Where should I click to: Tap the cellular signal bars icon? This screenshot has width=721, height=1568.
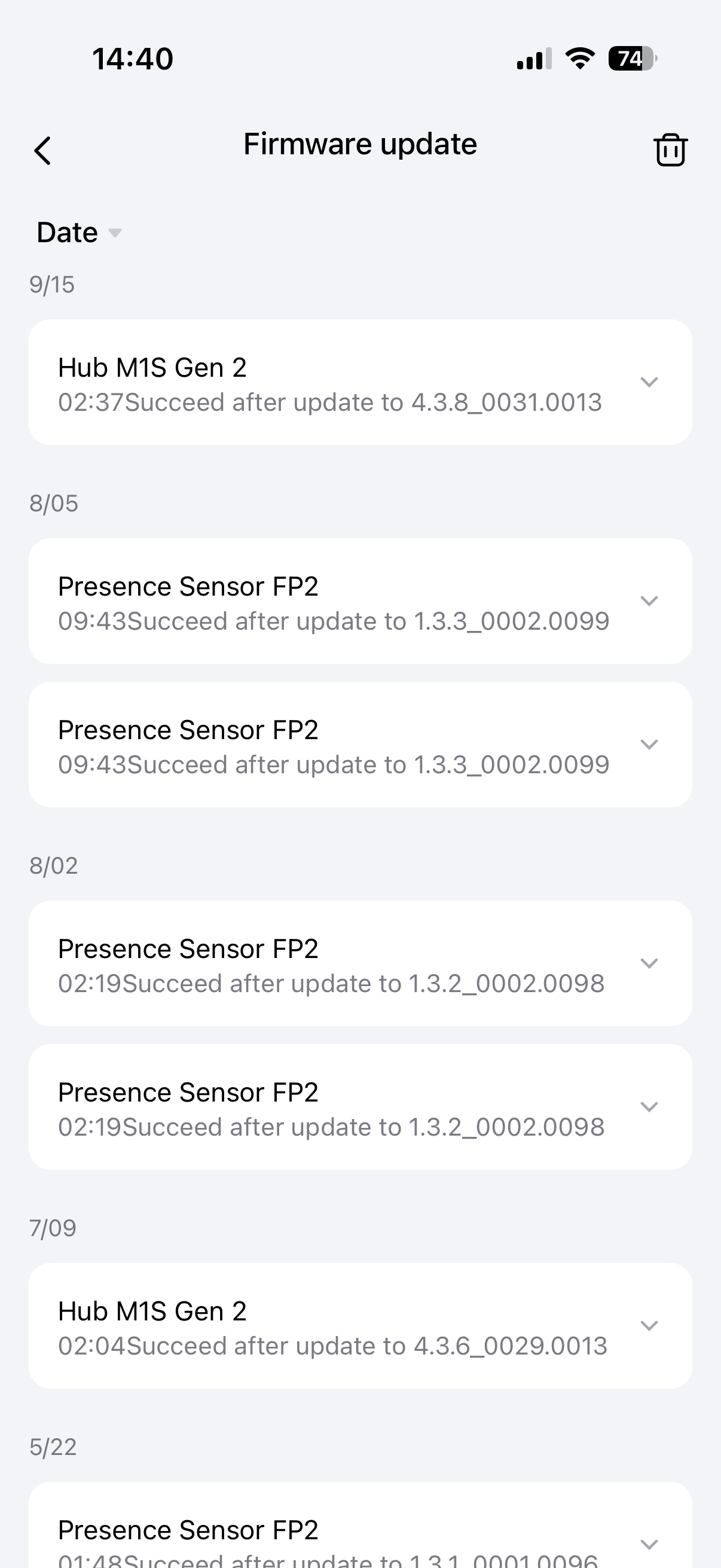coord(534,59)
